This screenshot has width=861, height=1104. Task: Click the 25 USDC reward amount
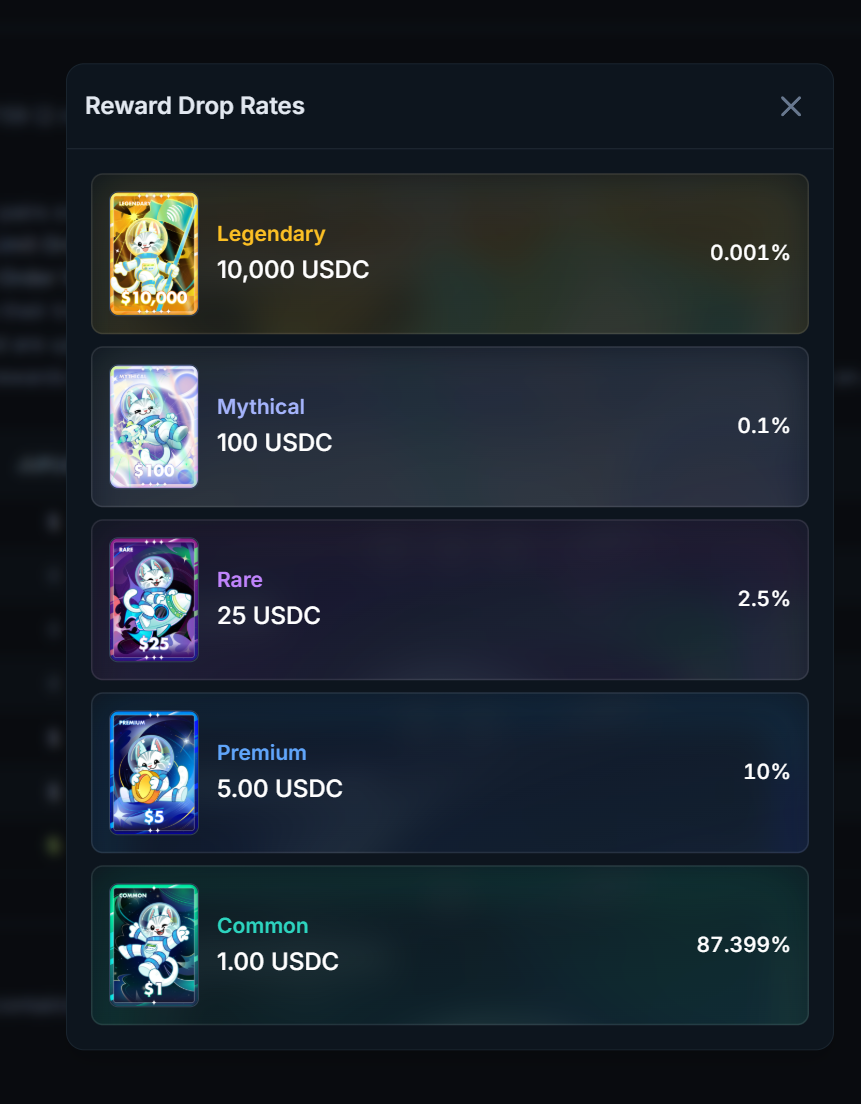tap(268, 616)
